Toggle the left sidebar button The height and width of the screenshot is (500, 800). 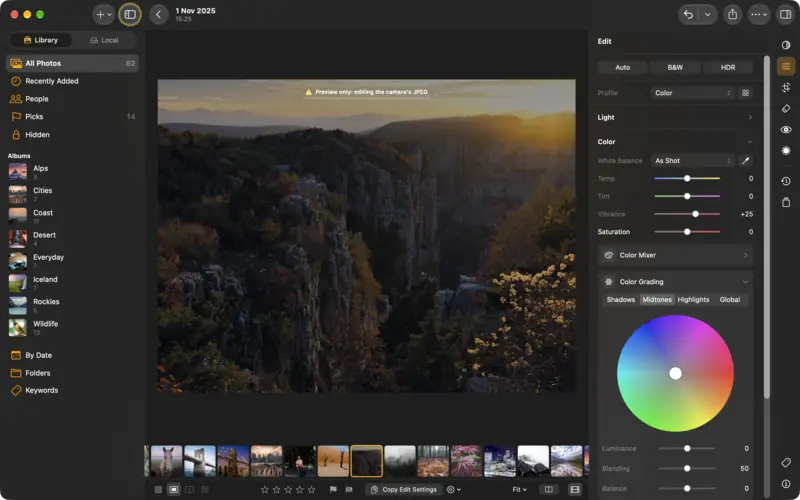pyautogui.click(x=130, y=15)
